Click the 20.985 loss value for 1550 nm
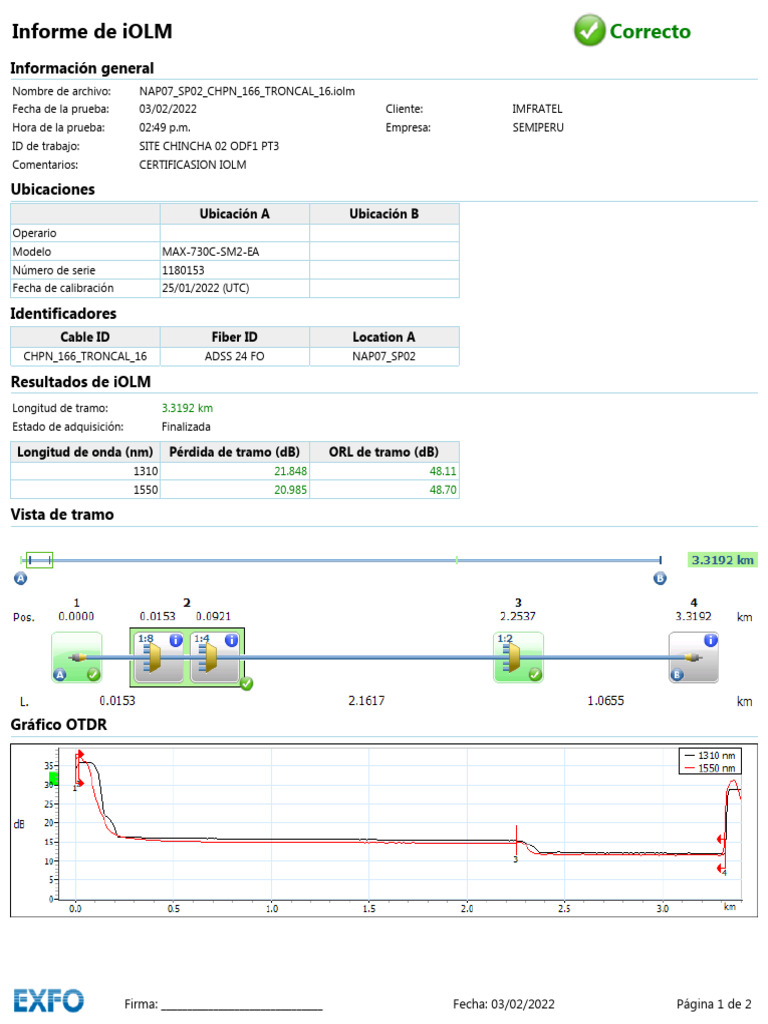This screenshot has width=768, height=1024. click(x=290, y=490)
